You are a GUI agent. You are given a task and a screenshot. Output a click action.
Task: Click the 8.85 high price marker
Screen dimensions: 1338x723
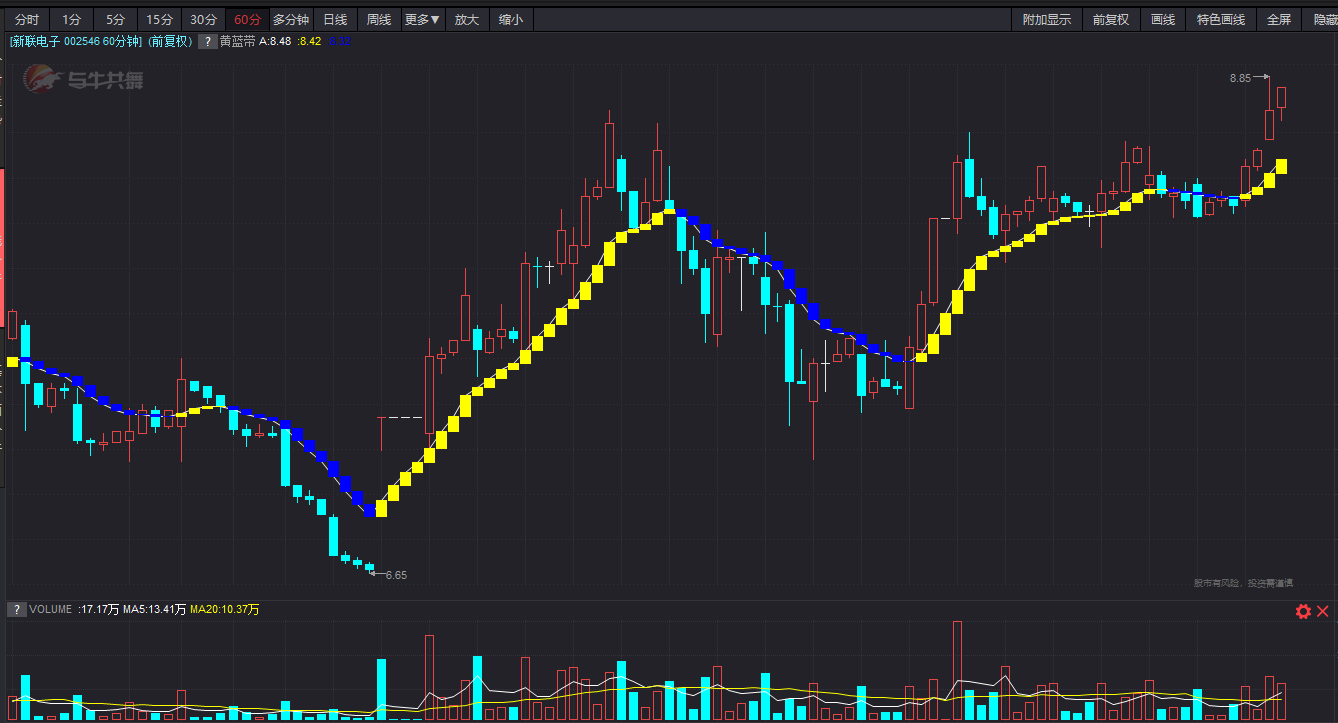[1240, 77]
